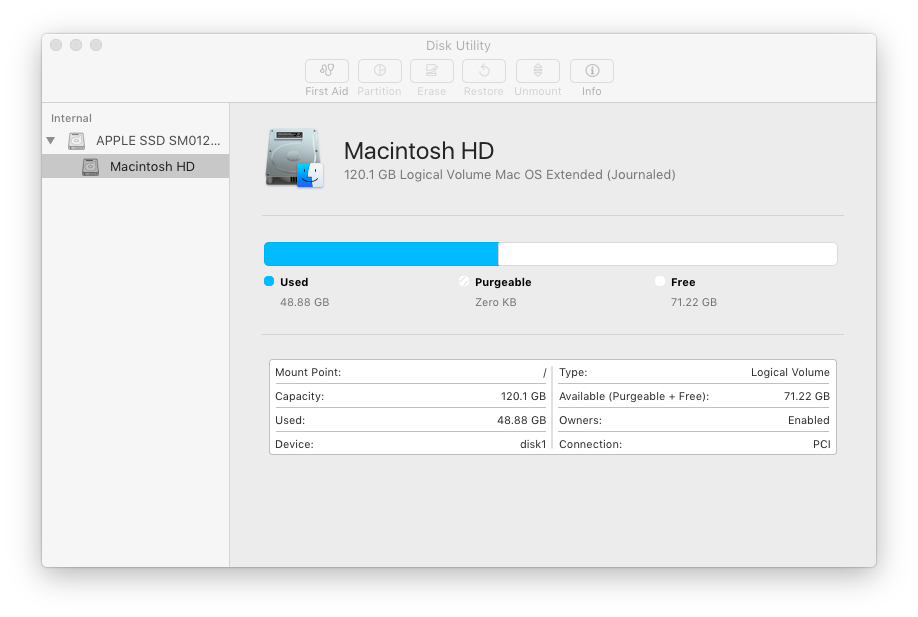Viewport: 918px width, 617px height.
Task: Click the '120.1 GB Logical Volume' subtitle
Action: coord(509,175)
